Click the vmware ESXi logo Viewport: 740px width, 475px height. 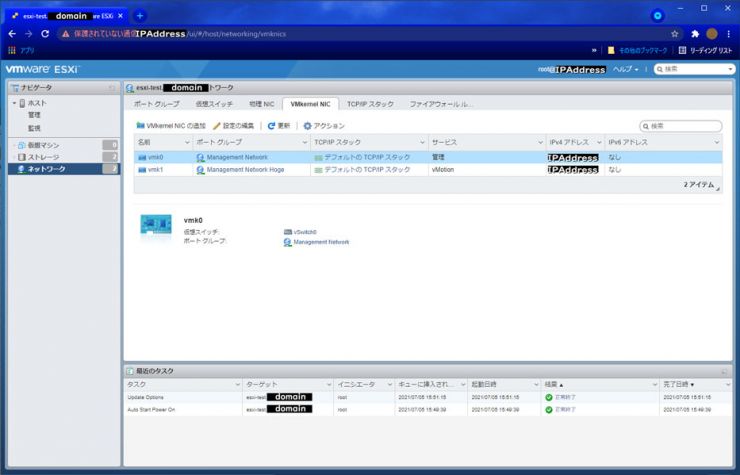[42, 69]
